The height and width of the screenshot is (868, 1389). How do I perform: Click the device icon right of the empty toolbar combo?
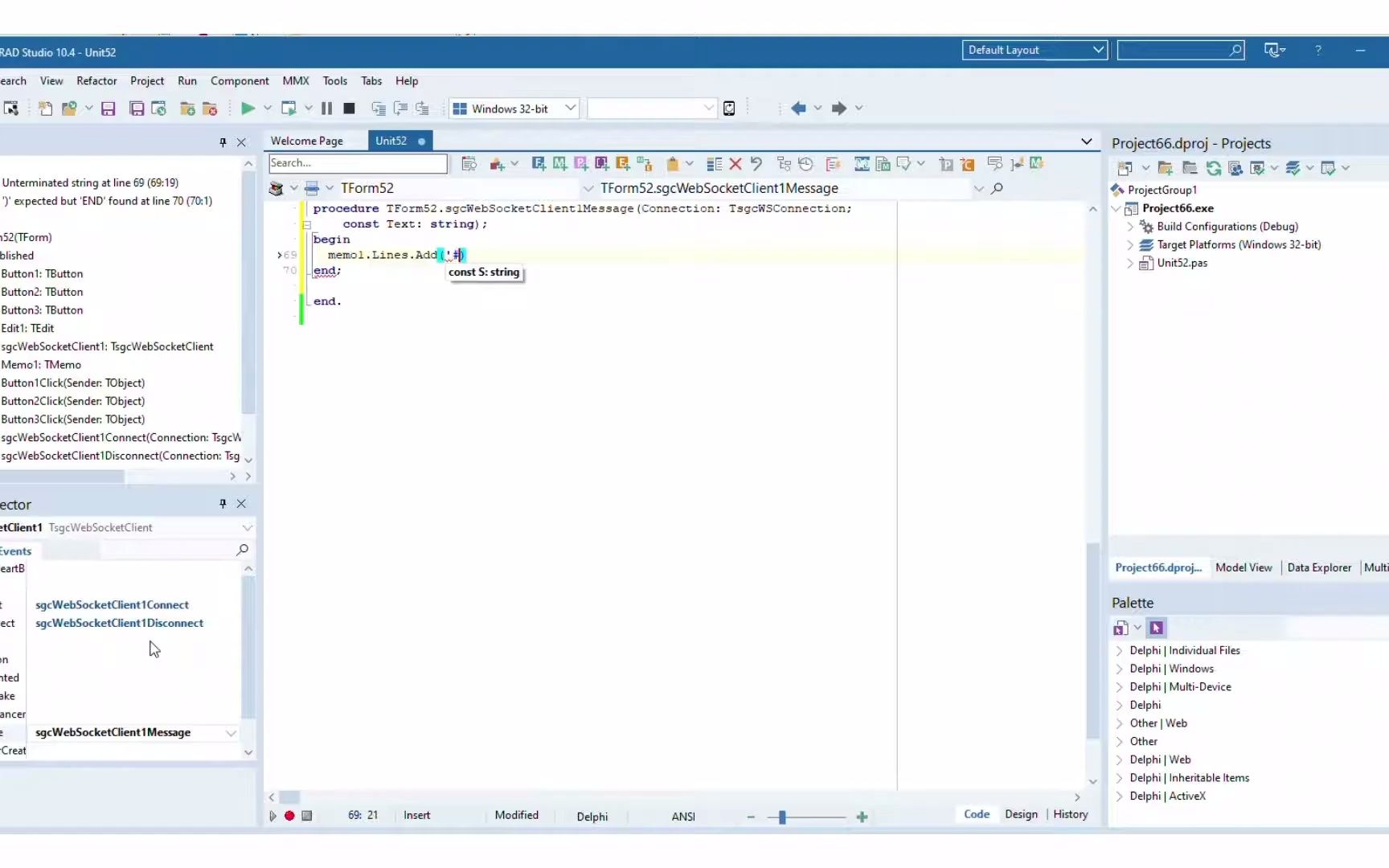coord(729,108)
